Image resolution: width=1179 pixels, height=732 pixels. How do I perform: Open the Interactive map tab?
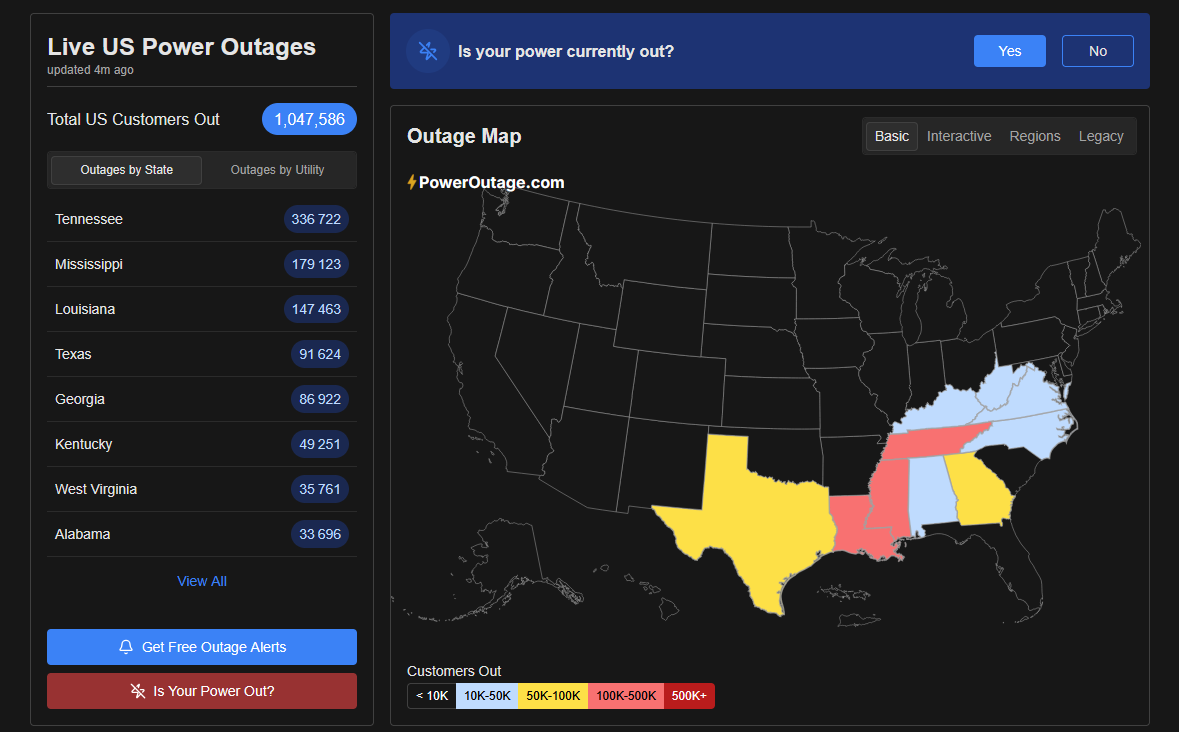click(x=958, y=136)
